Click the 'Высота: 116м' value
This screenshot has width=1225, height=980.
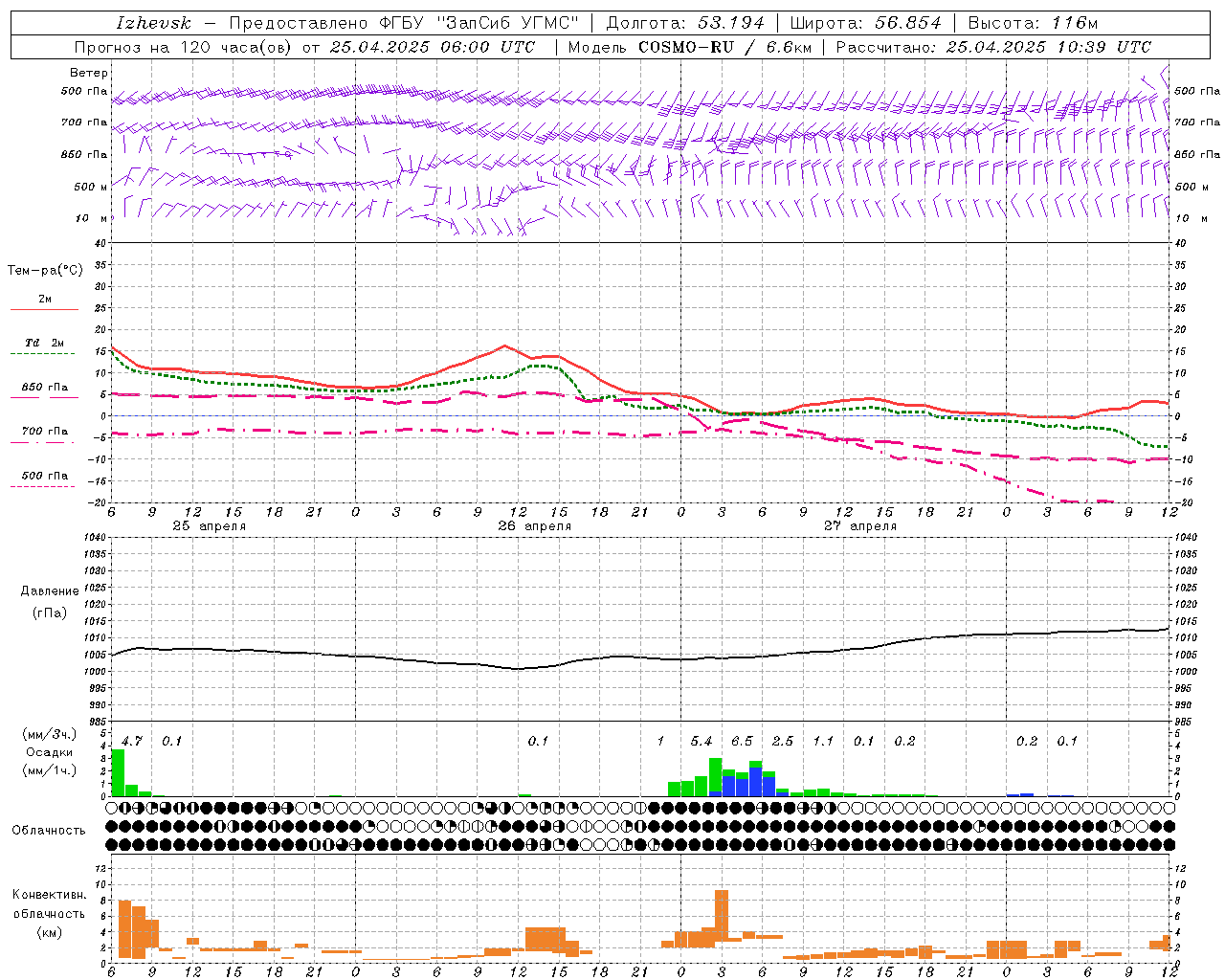1033,23
